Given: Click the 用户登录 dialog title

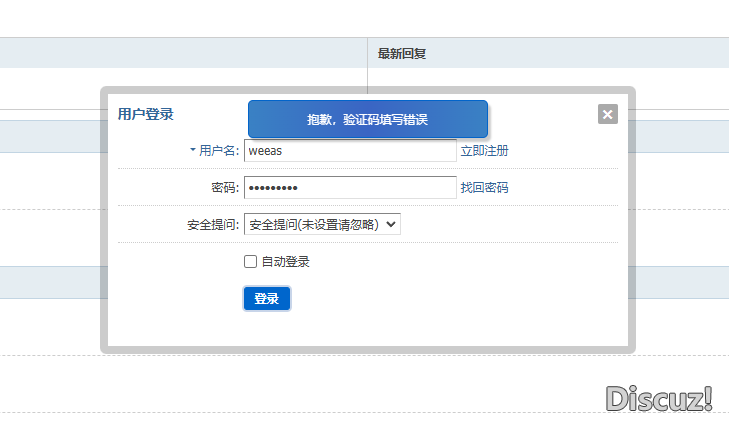Looking at the screenshot, I should [x=146, y=114].
